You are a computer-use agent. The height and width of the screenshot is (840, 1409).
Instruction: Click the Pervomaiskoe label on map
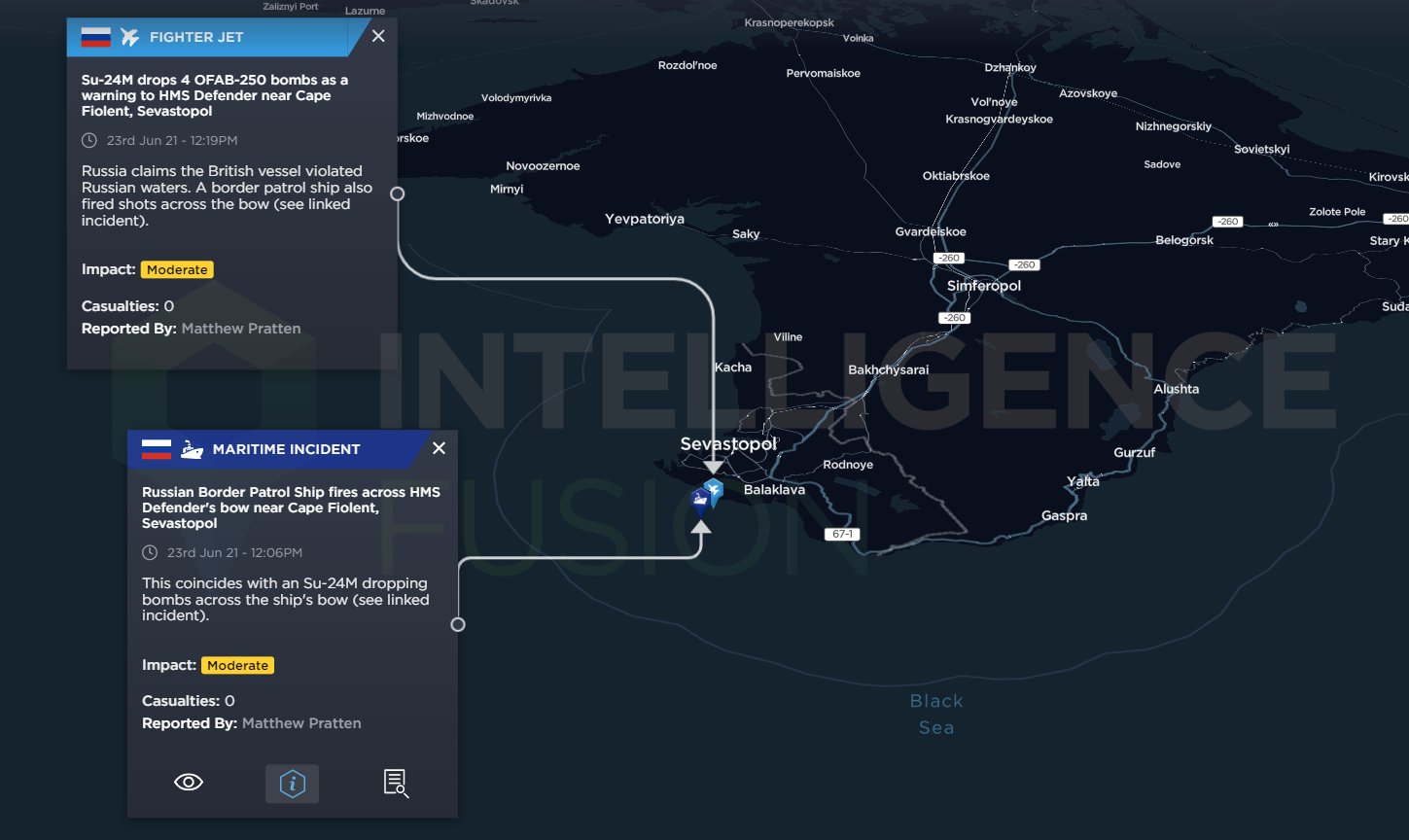coord(824,73)
